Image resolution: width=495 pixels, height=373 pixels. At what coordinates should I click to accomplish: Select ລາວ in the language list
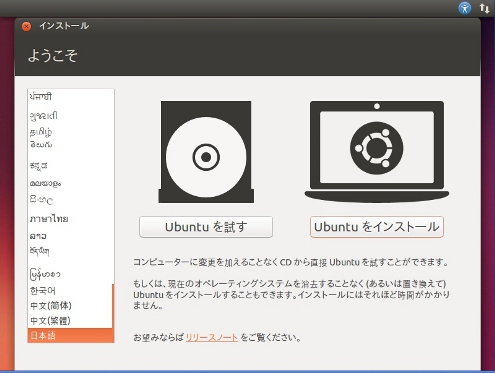pos(70,236)
